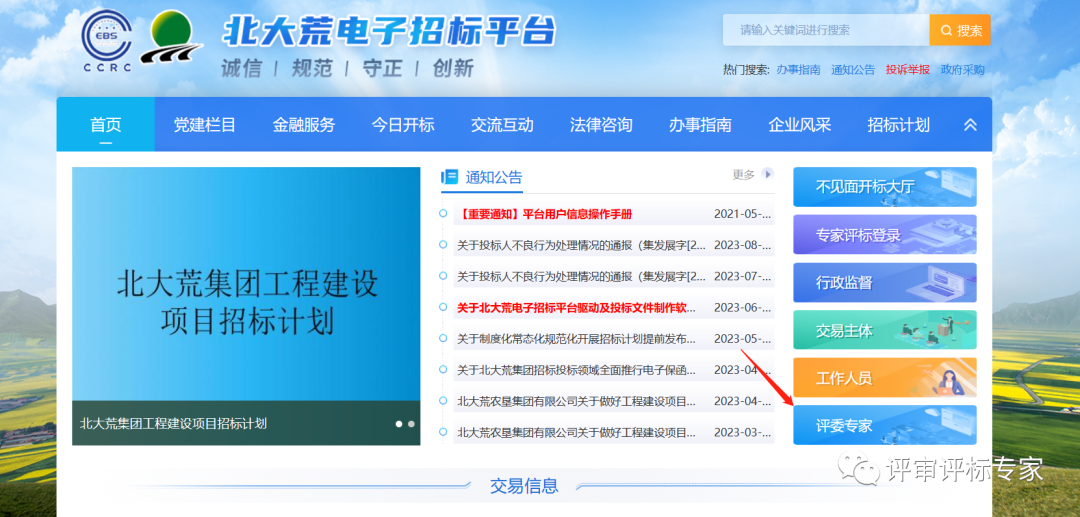Select the first carousel dot
1080x517 pixels.
coord(399,424)
